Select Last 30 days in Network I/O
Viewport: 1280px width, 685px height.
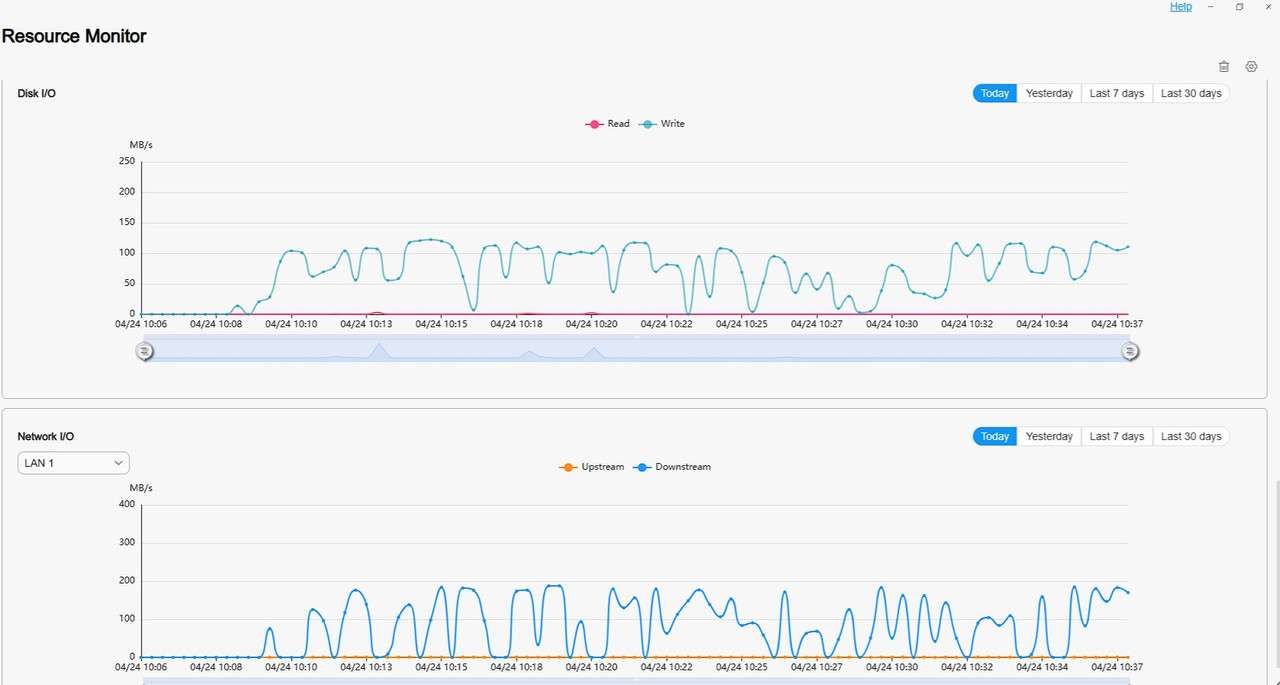[1191, 436]
